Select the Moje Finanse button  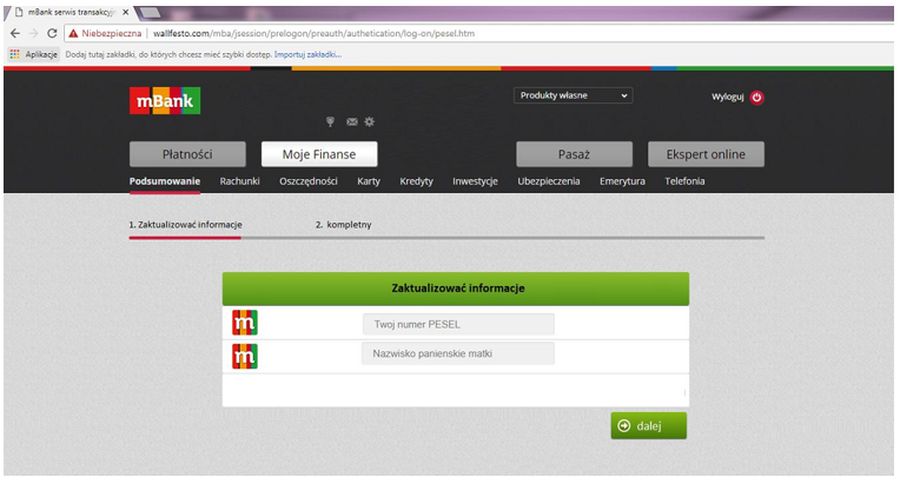tap(319, 154)
